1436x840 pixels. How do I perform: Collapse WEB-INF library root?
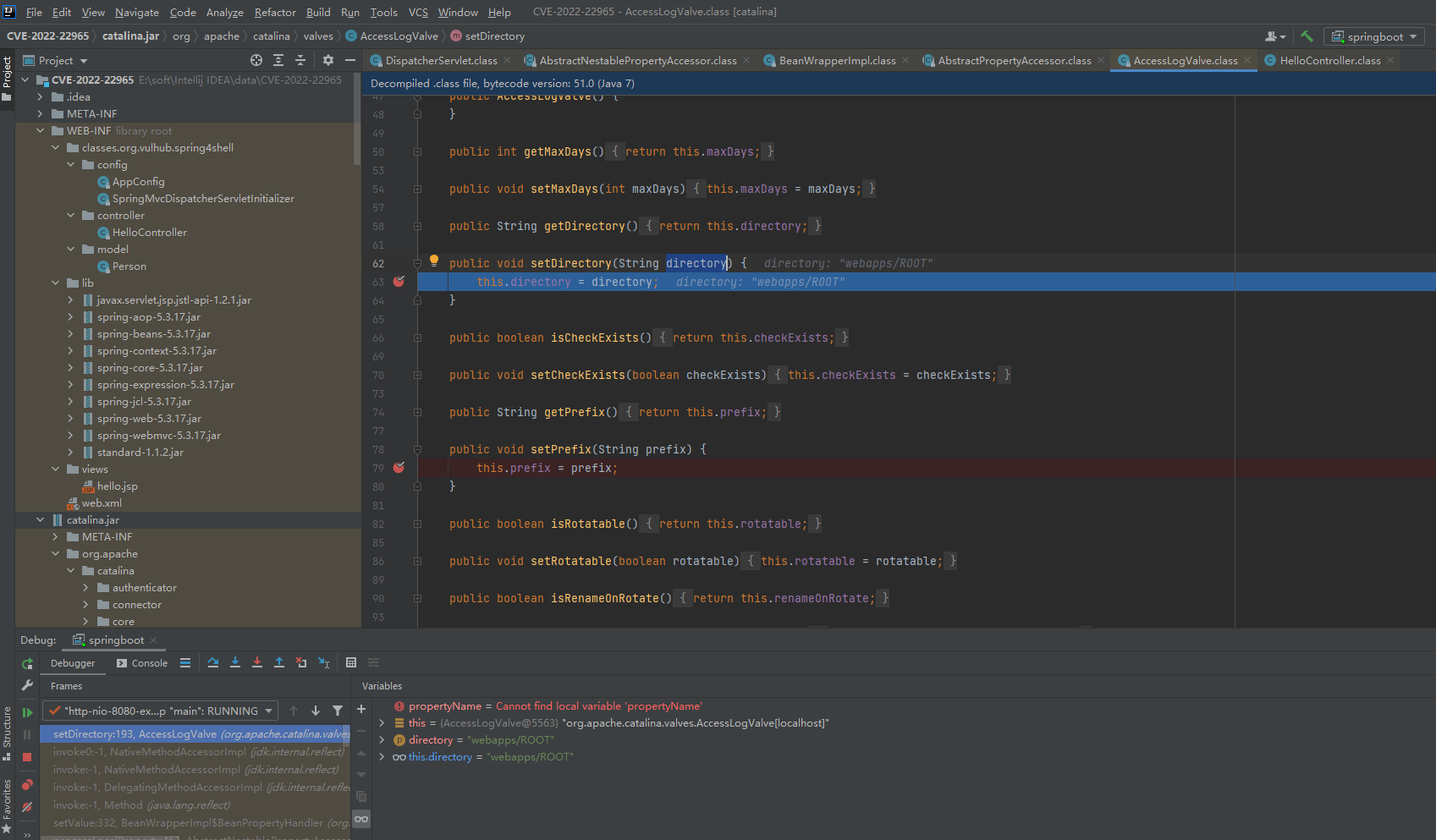coord(40,131)
